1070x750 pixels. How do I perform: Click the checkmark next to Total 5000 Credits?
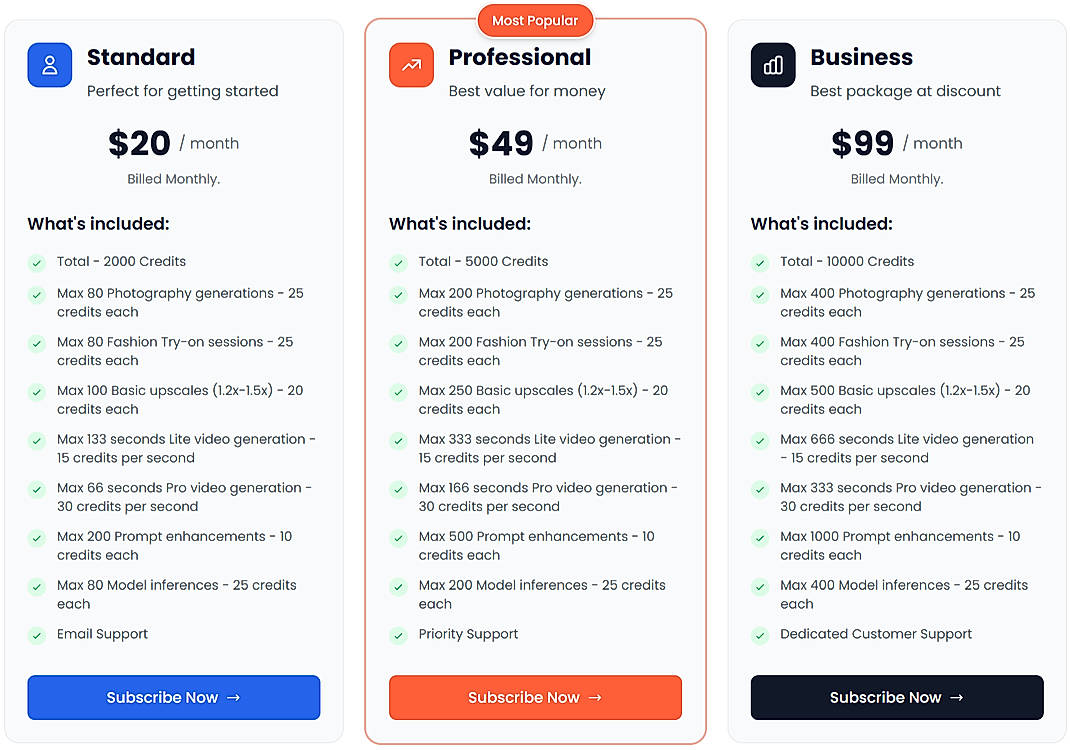click(398, 262)
